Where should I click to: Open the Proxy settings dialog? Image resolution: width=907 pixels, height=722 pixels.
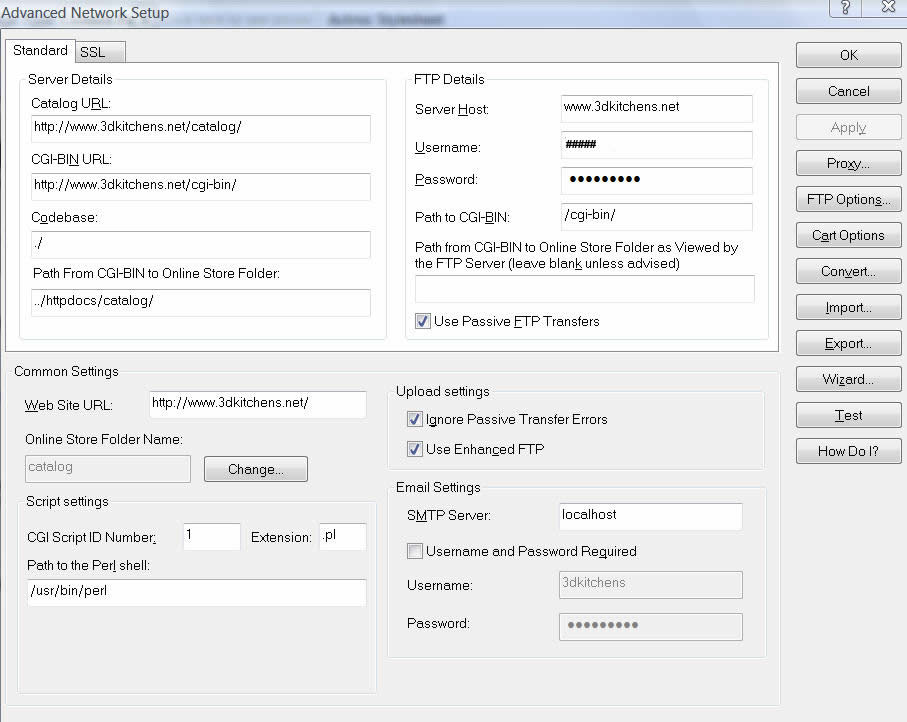[848, 163]
